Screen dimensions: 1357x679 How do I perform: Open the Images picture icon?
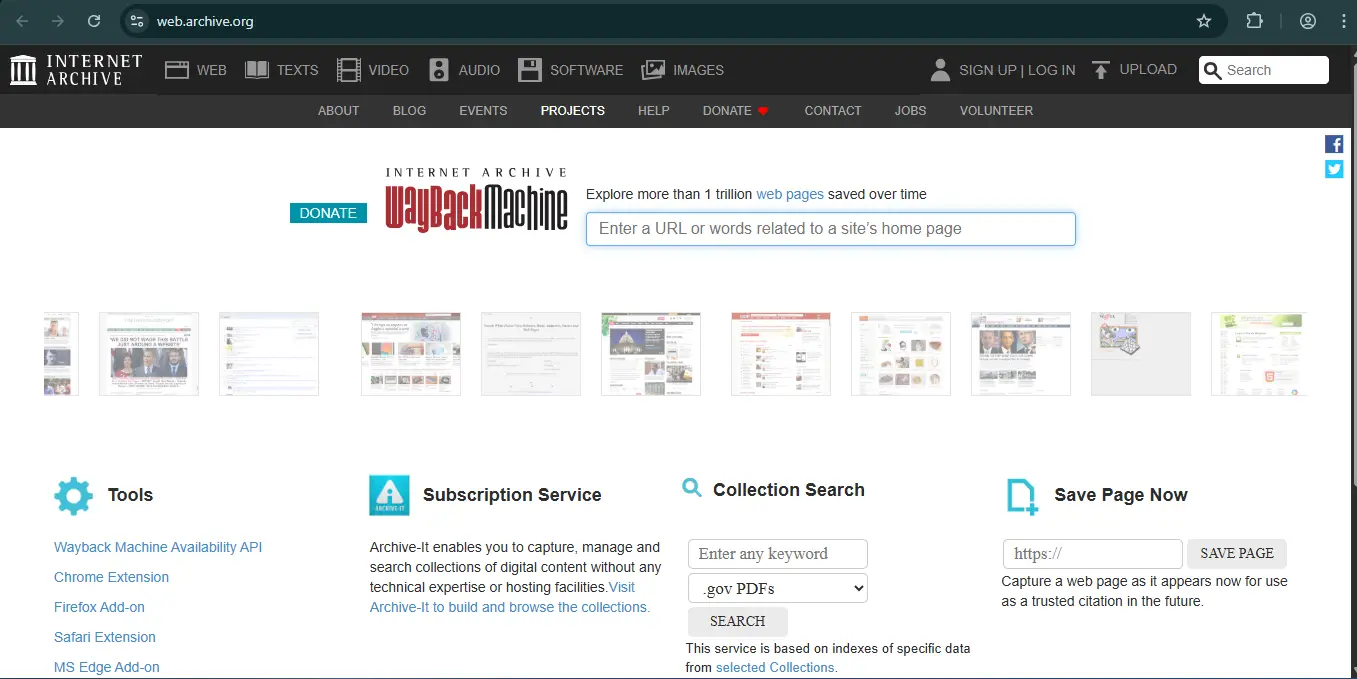(653, 70)
